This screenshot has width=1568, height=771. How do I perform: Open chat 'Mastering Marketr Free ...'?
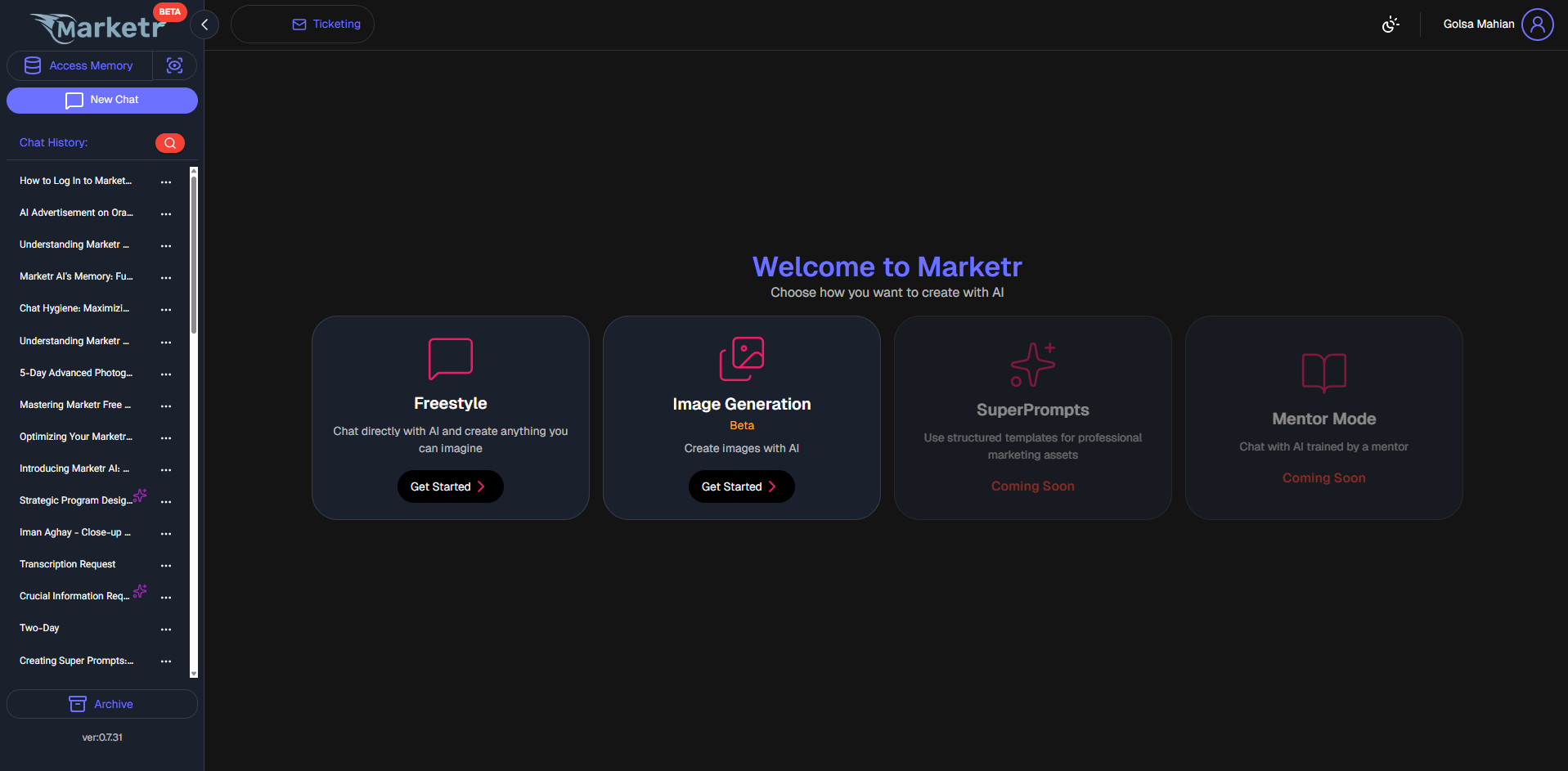[75, 405]
